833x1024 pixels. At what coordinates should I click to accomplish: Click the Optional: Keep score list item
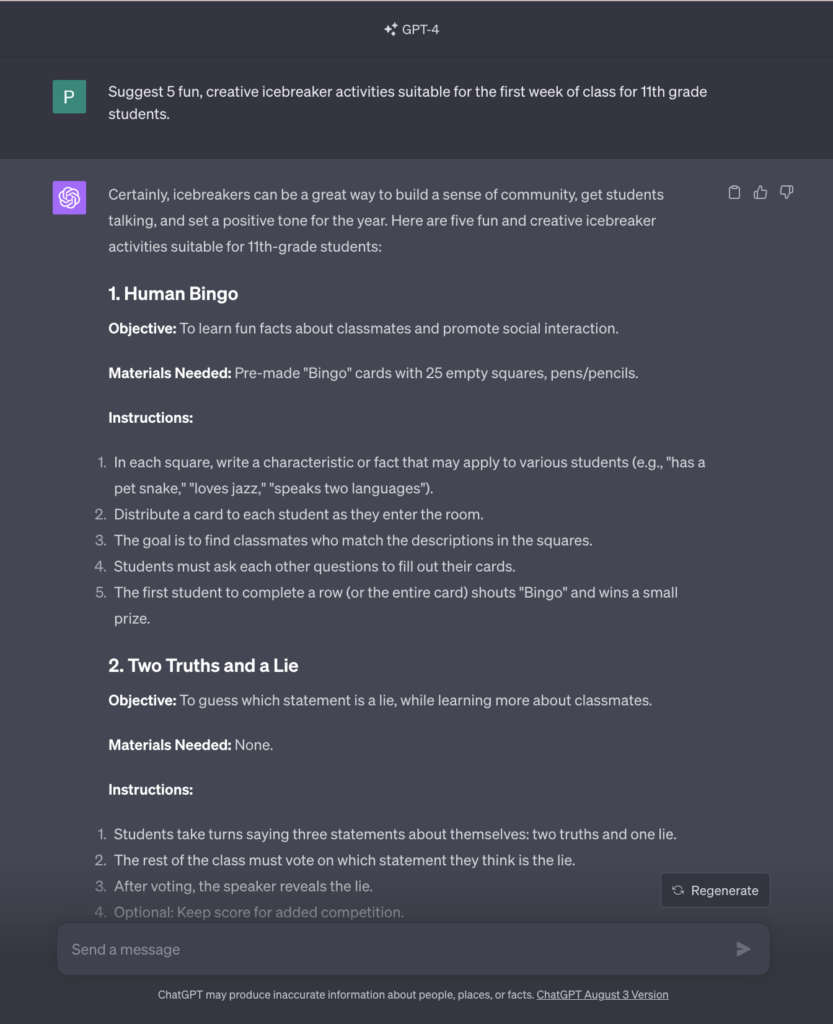tap(259, 912)
